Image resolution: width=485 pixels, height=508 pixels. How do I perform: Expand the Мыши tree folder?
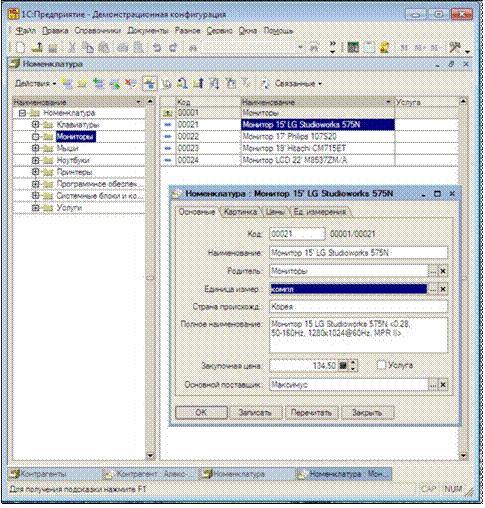[35, 148]
